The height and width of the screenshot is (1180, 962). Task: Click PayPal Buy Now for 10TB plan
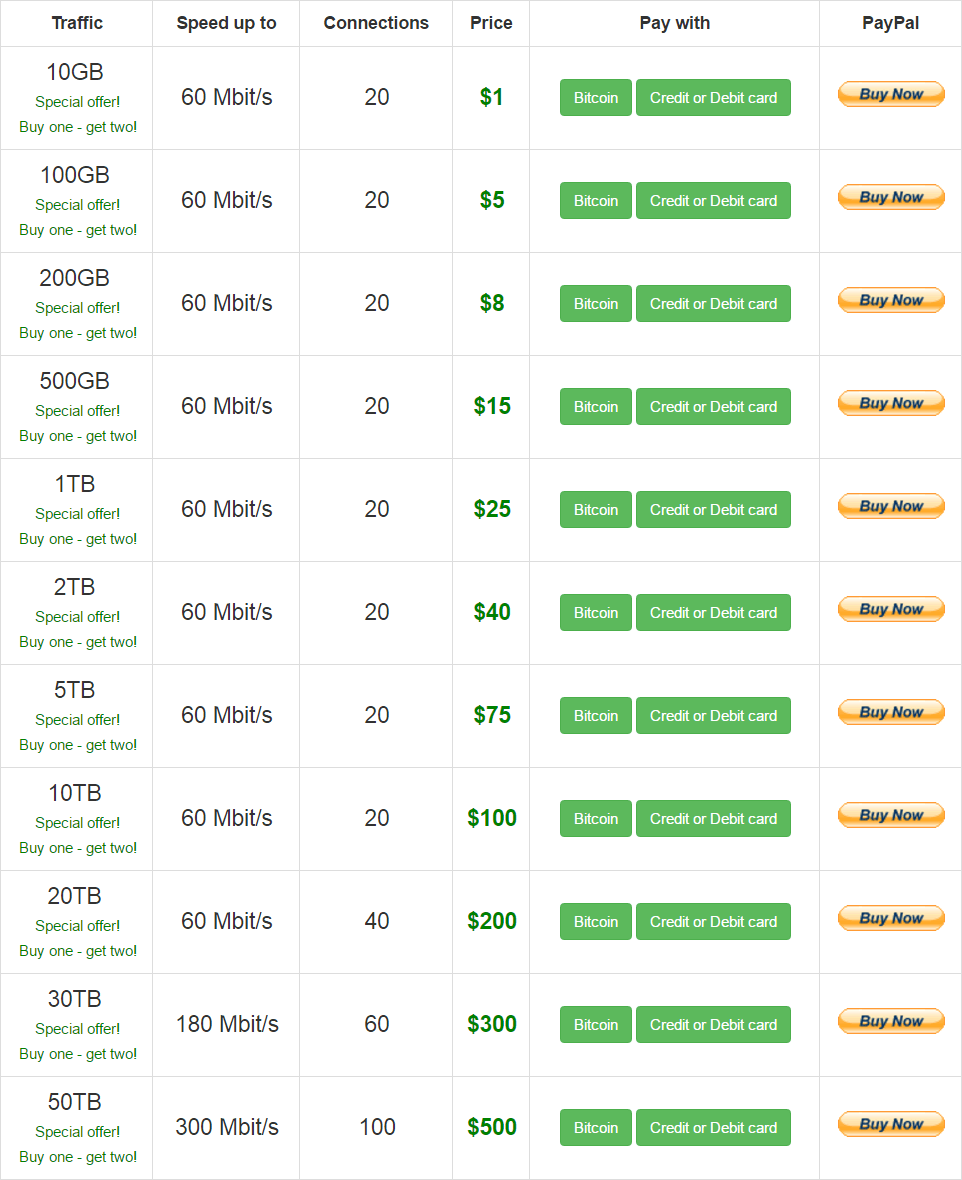point(890,816)
